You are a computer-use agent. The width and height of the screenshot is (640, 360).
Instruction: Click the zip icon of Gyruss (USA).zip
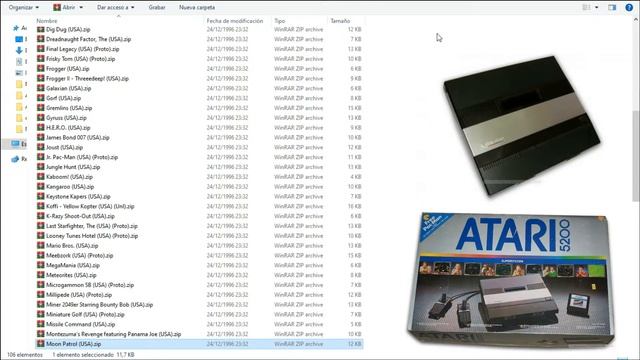click(x=40, y=118)
